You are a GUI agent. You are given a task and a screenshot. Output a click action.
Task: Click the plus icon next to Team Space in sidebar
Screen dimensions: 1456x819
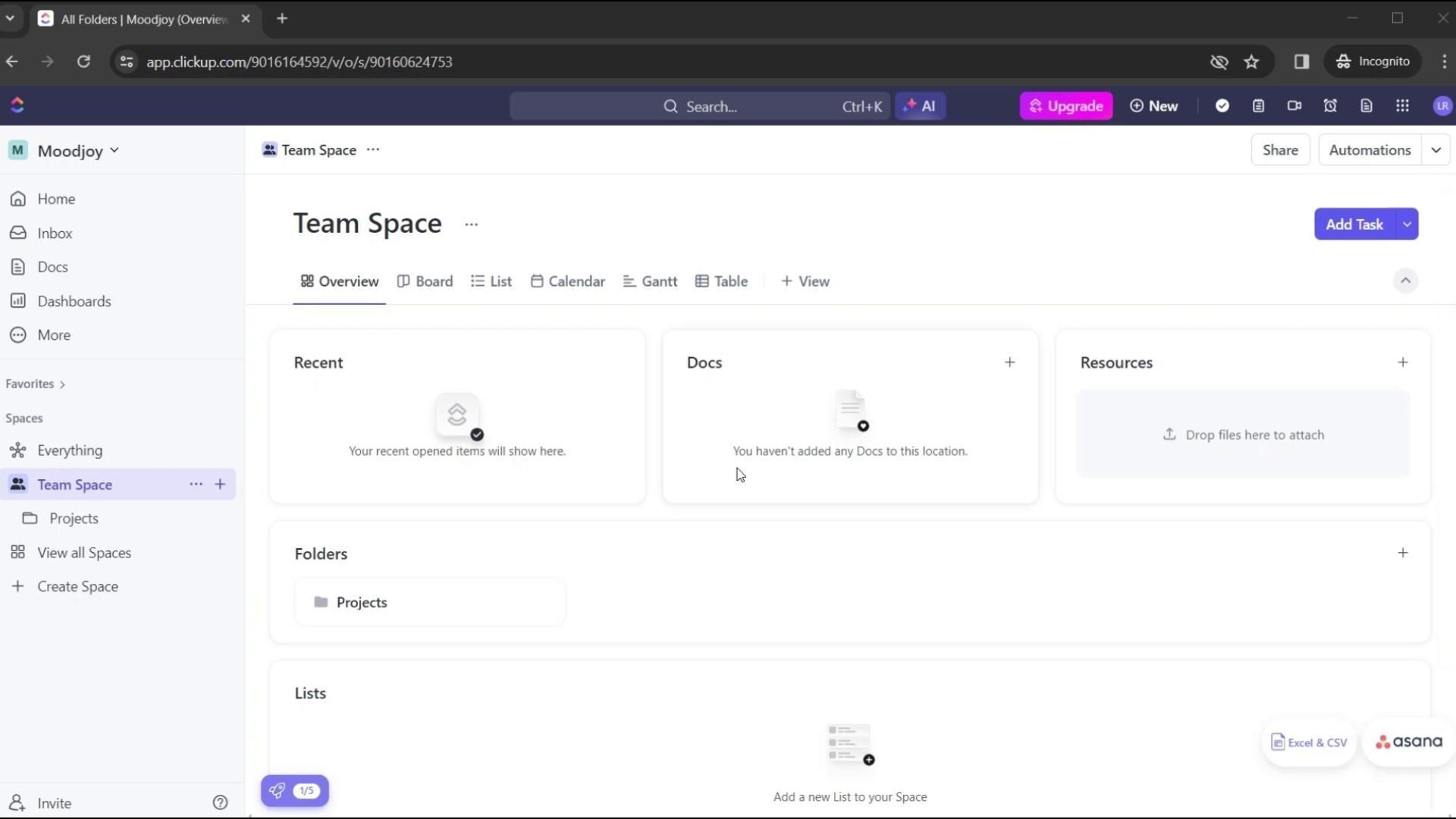pos(220,484)
